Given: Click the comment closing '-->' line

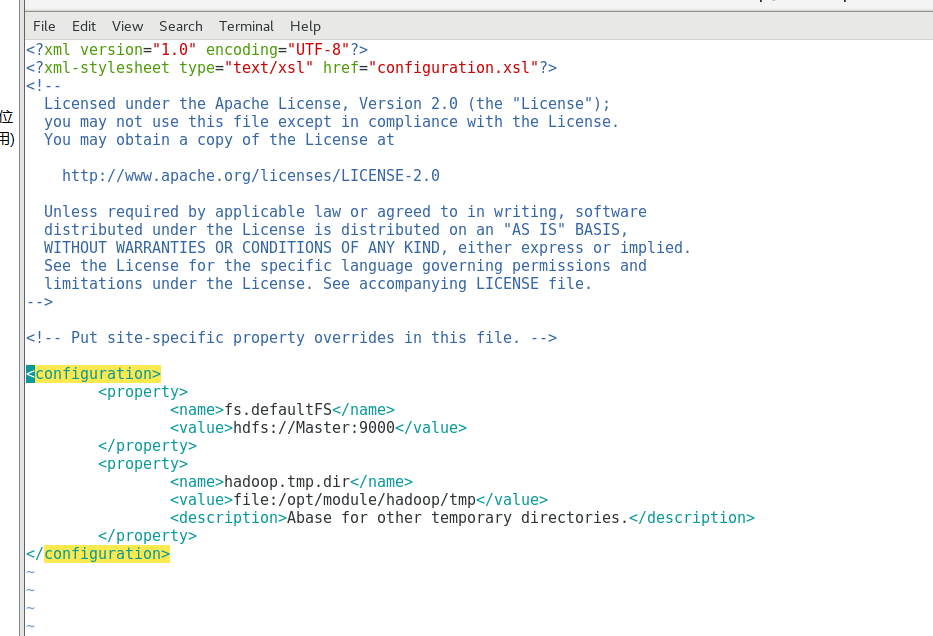Looking at the screenshot, I should point(40,302).
